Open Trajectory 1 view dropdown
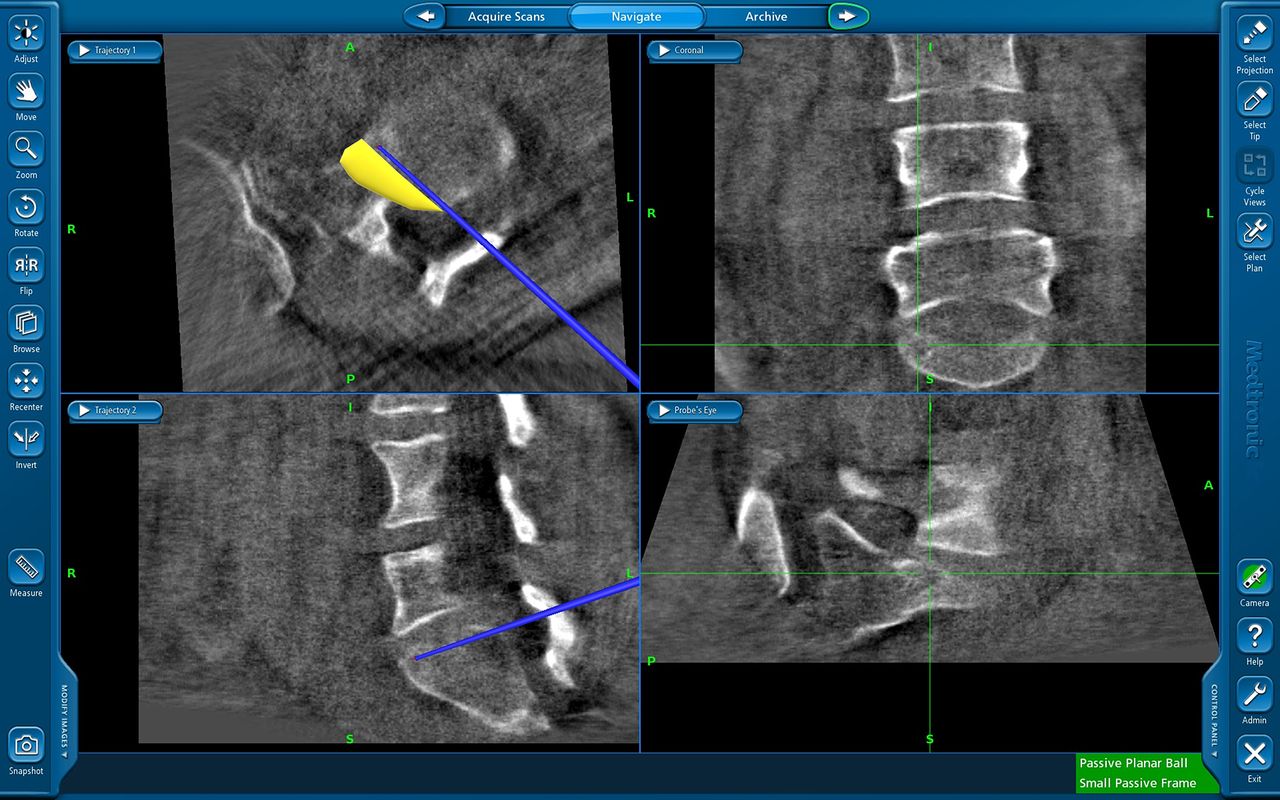 click(x=115, y=50)
